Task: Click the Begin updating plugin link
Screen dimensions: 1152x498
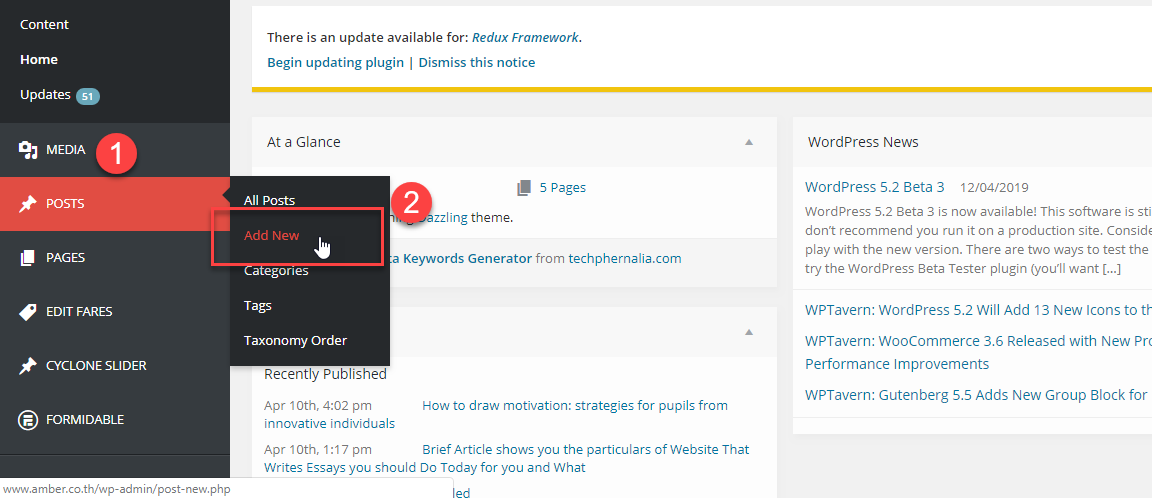Action: [x=335, y=62]
